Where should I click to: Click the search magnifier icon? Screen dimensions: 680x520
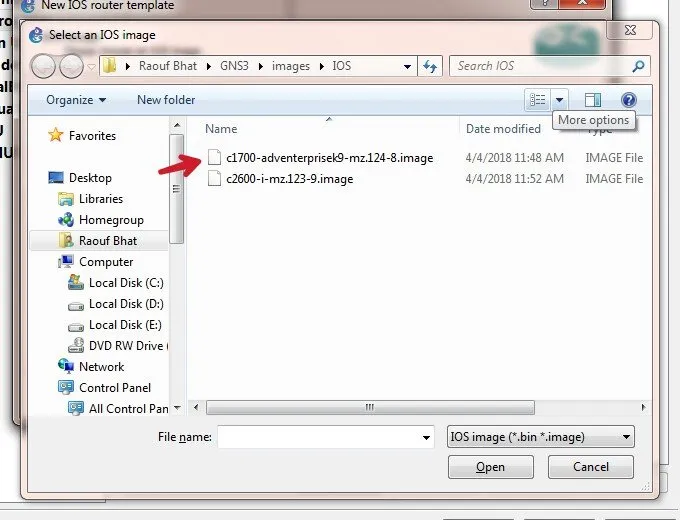coord(638,66)
